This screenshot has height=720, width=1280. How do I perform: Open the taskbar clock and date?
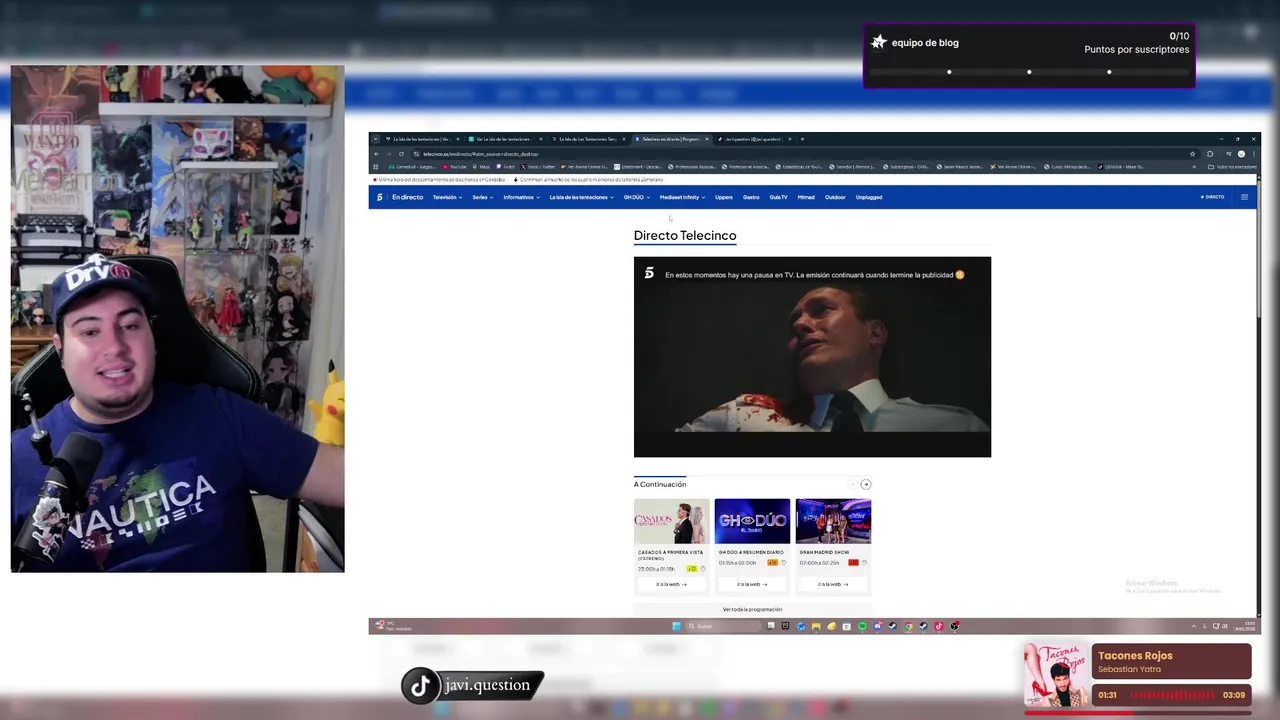[x=1246, y=626]
